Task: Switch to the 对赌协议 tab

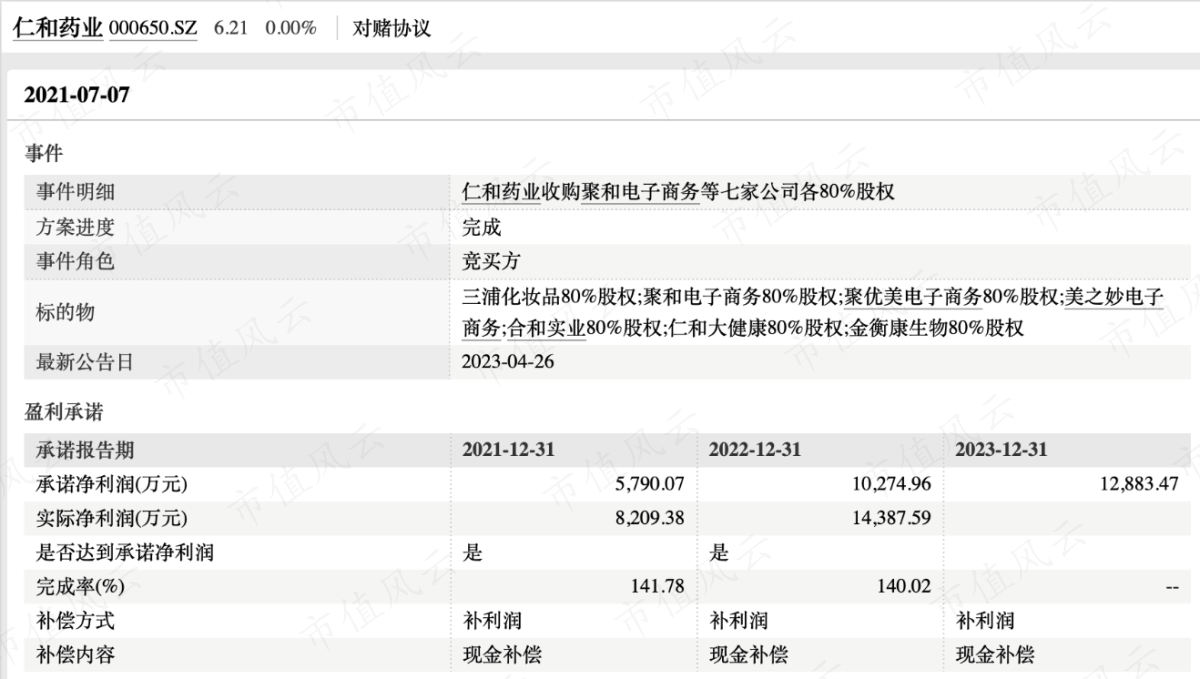Action: (392, 28)
